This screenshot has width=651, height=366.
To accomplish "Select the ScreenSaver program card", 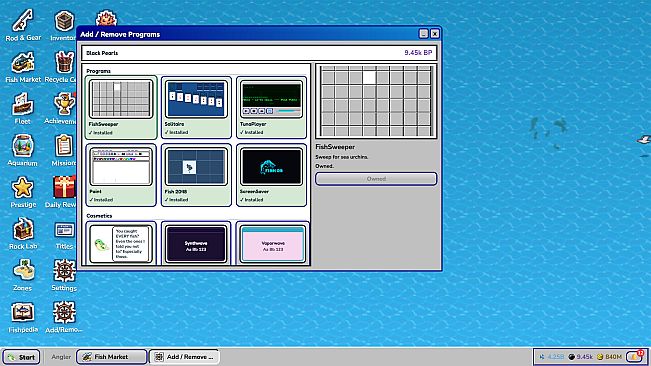I will point(272,175).
